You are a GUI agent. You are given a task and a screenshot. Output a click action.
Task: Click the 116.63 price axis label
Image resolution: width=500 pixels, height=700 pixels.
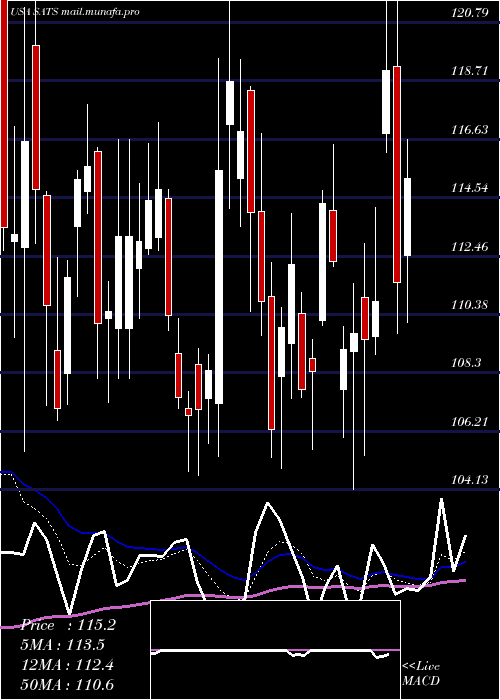coord(470,130)
